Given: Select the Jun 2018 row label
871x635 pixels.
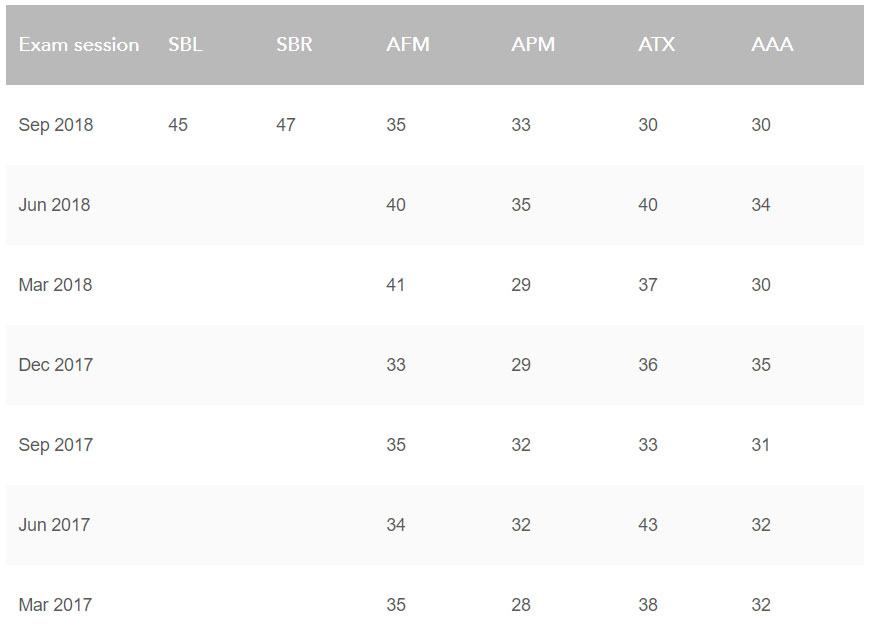Looking at the screenshot, I should click(x=54, y=205).
